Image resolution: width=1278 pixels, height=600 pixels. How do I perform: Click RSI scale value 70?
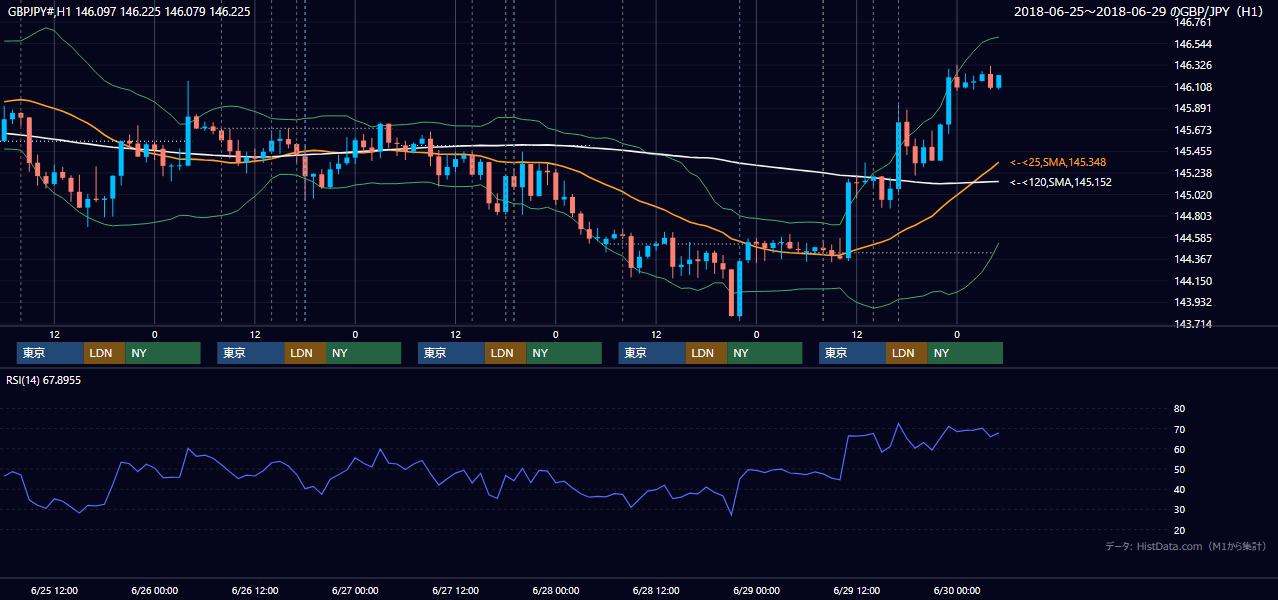pos(1180,429)
